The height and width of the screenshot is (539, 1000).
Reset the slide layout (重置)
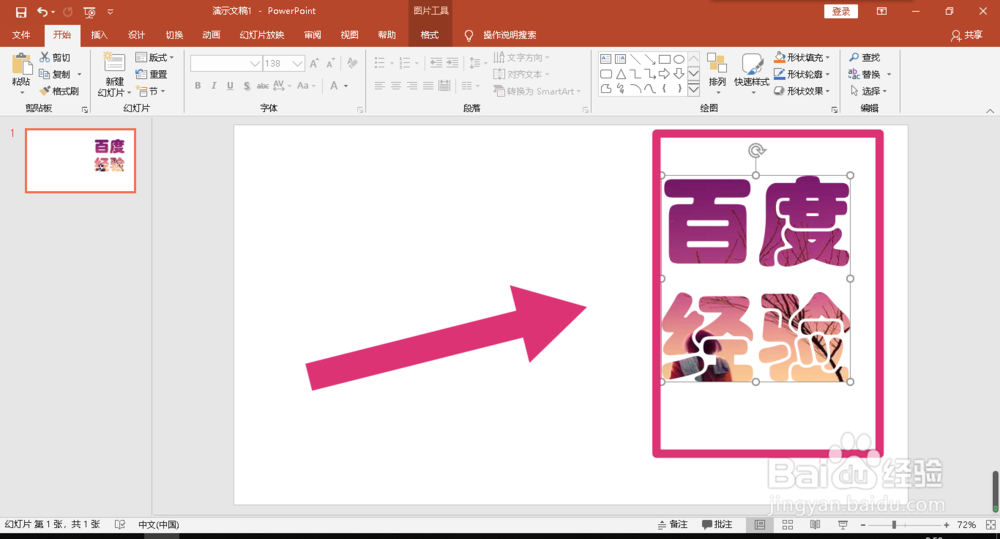point(151,74)
